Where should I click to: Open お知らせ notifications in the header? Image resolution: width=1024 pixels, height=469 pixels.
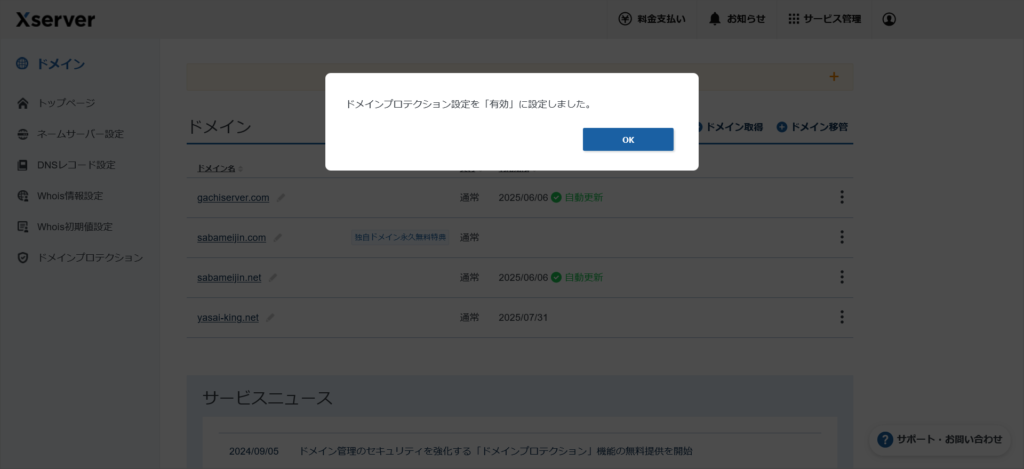coord(737,19)
